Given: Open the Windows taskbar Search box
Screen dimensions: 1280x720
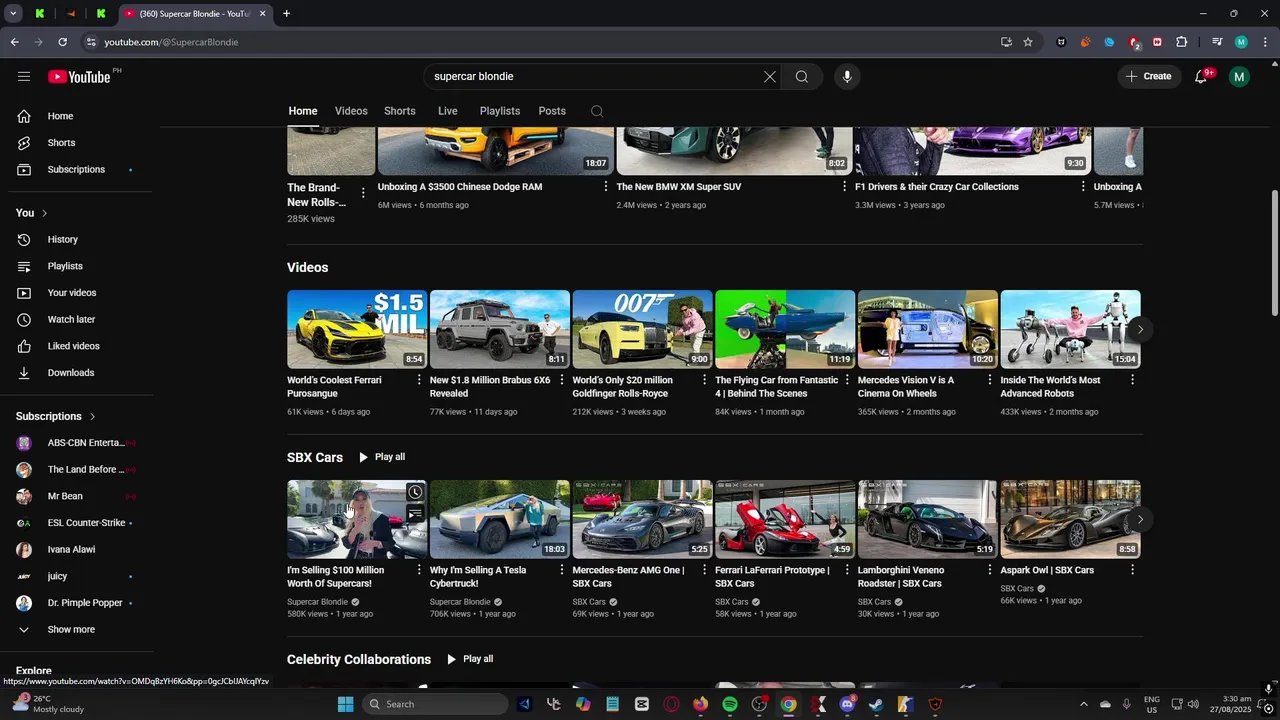Looking at the screenshot, I should point(434,704).
